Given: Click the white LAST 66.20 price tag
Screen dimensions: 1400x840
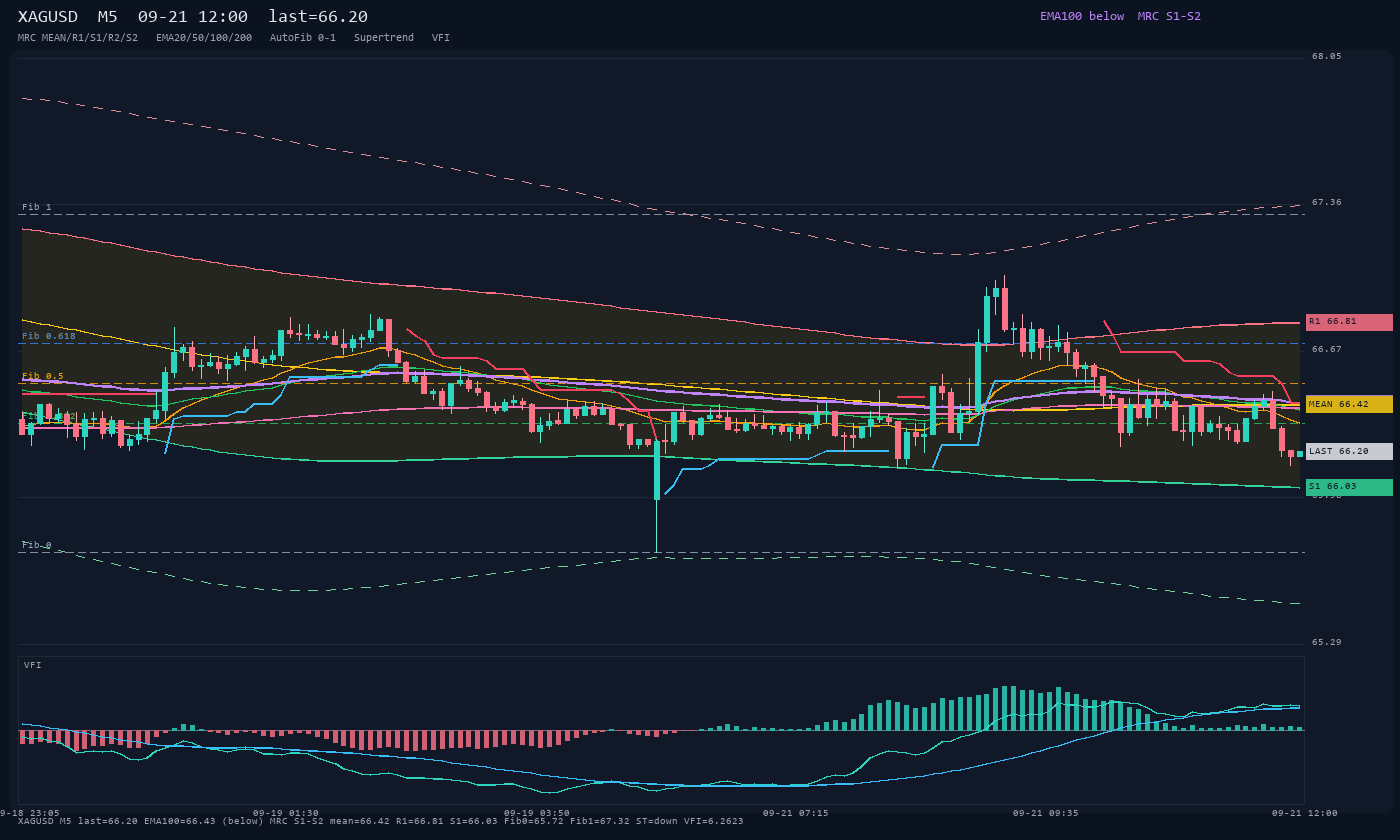Looking at the screenshot, I should click(1349, 451).
